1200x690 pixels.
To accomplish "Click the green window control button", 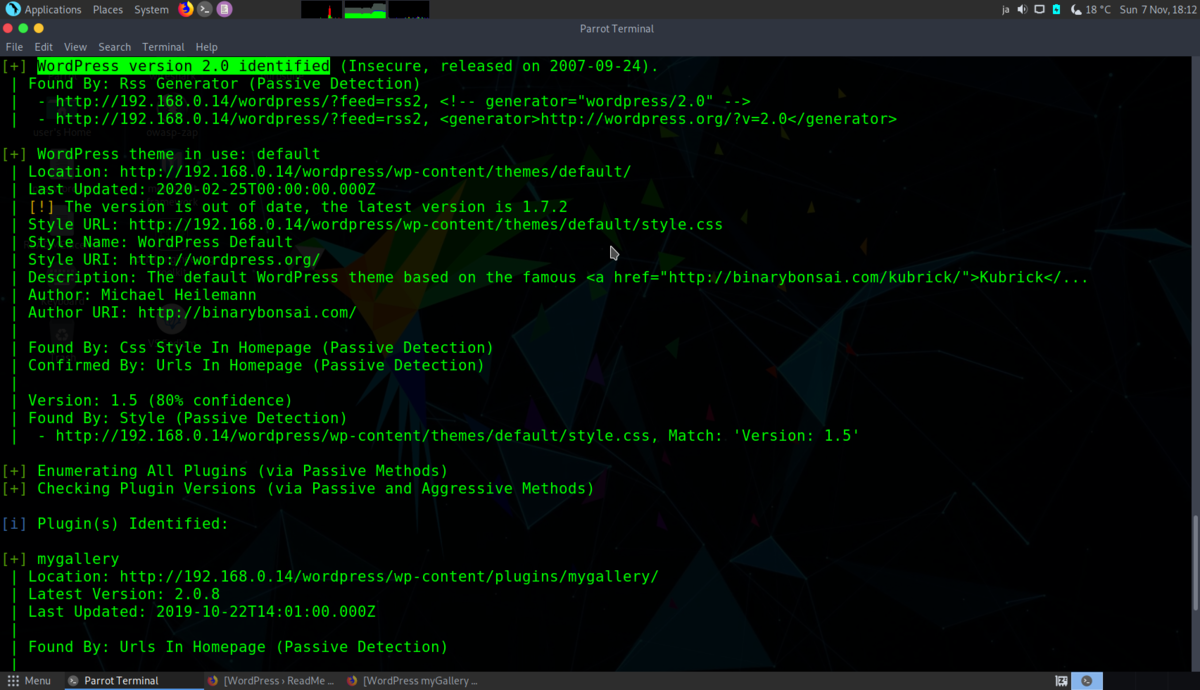I will (24, 29).
